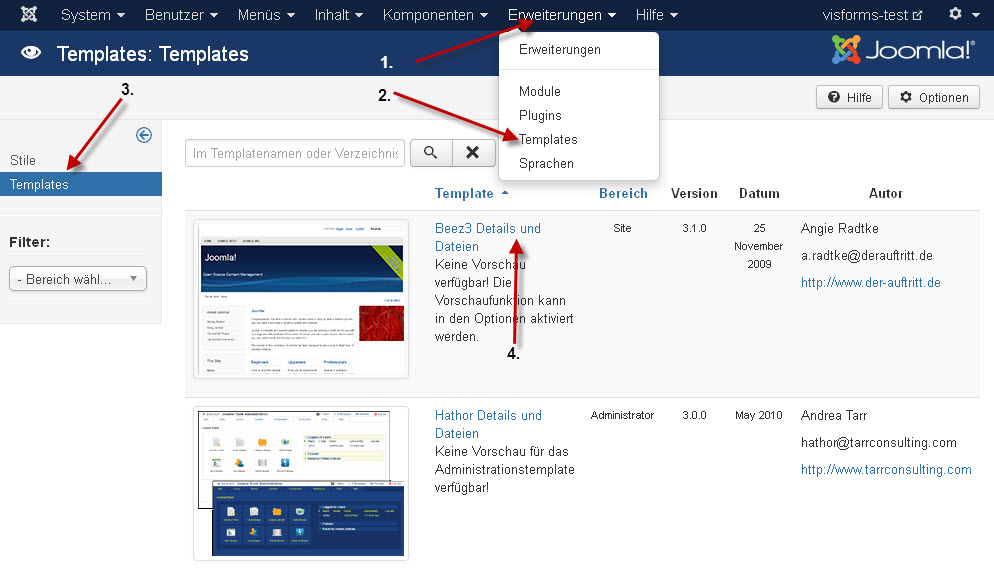Click the Beez3 template preview thumbnail
This screenshot has height=578, width=994.
coord(301,298)
